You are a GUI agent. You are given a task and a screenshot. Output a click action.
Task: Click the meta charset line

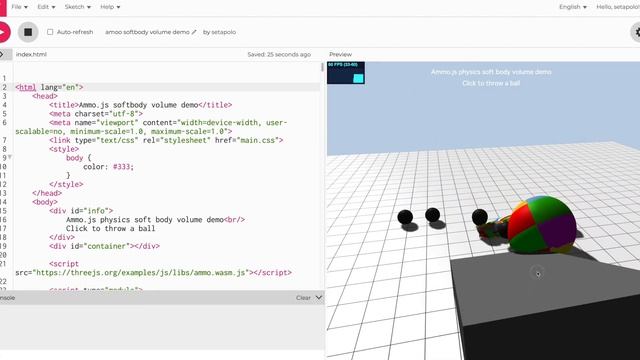pyautogui.click(x=96, y=114)
